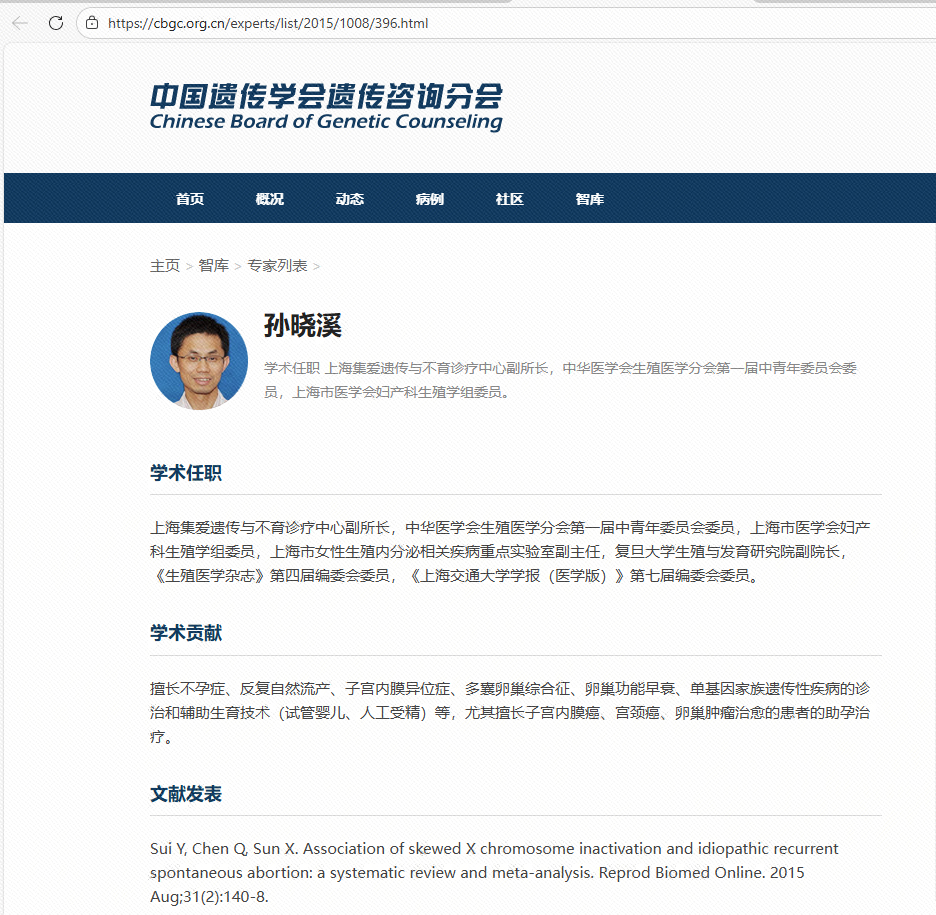Click the 智库 breadcrumb link
Image resolution: width=936 pixels, height=915 pixels.
213,266
